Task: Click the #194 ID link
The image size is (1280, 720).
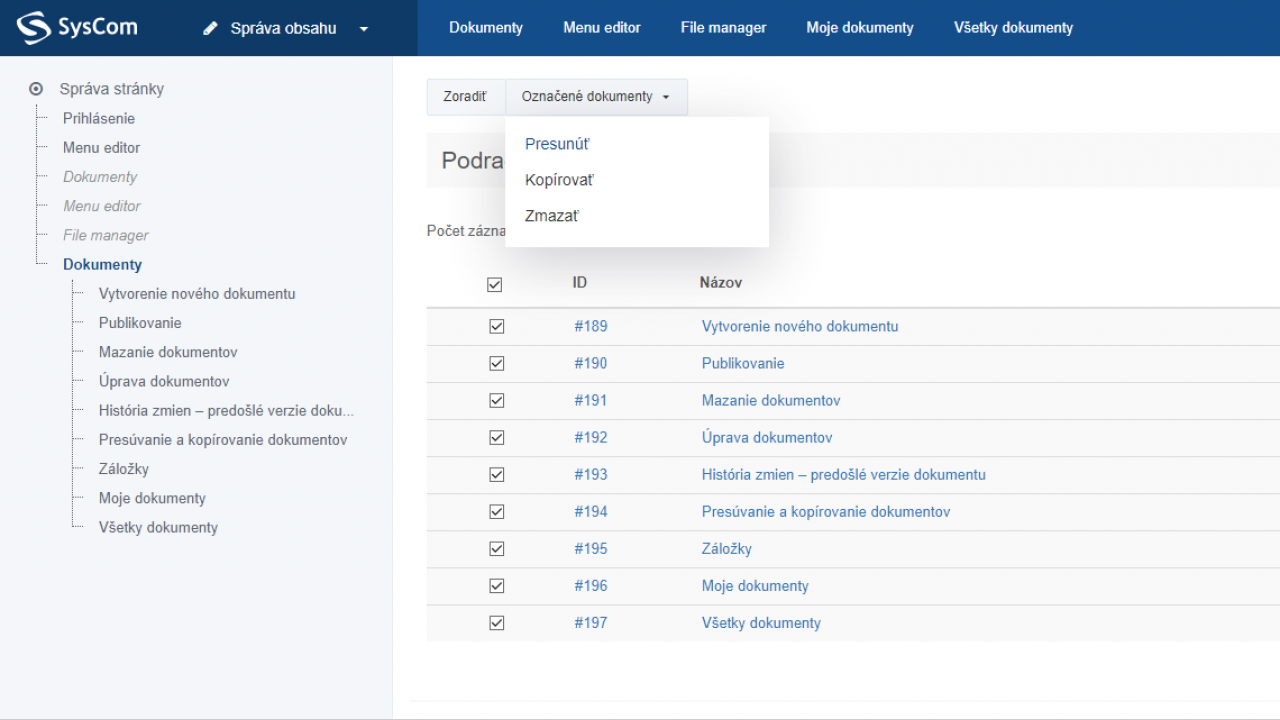Action: click(590, 512)
